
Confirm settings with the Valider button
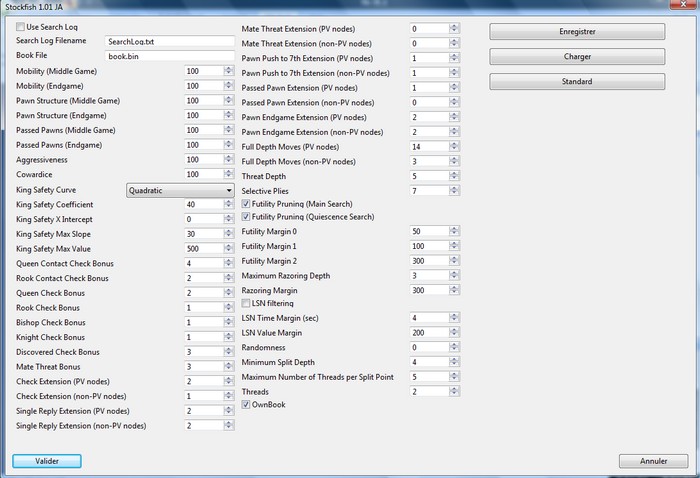pyautogui.click(x=47, y=461)
